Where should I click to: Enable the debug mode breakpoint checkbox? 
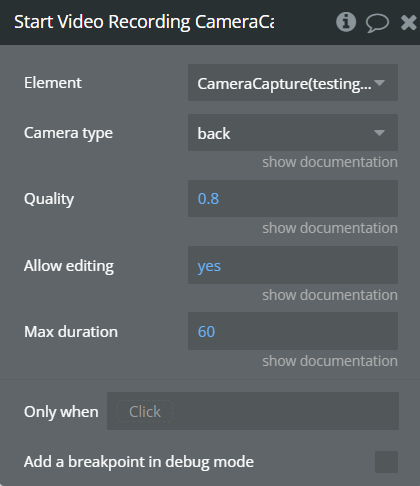pyautogui.click(x=386, y=462)
